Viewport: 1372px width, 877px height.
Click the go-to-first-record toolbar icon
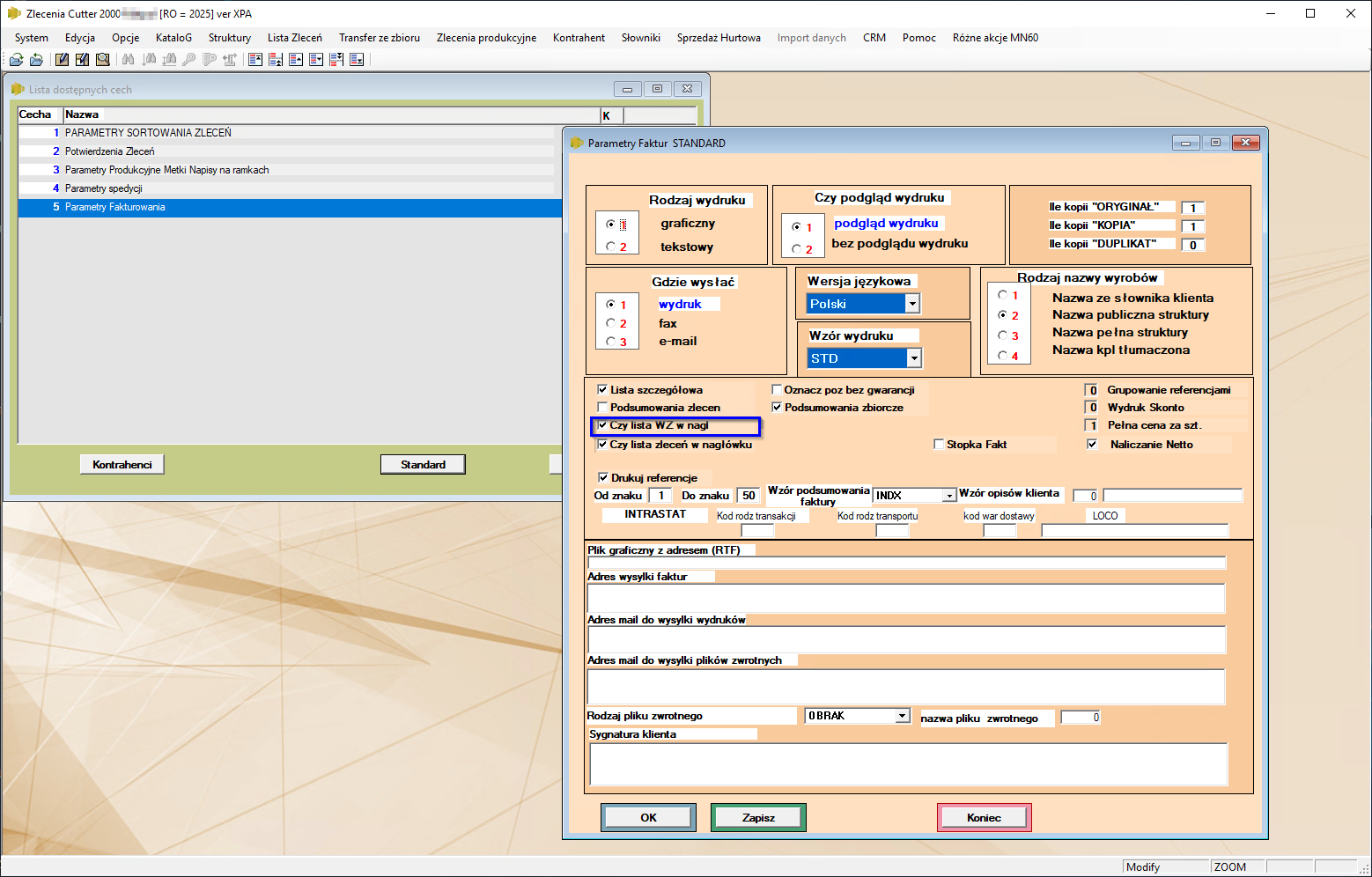(x=255, y=60)
